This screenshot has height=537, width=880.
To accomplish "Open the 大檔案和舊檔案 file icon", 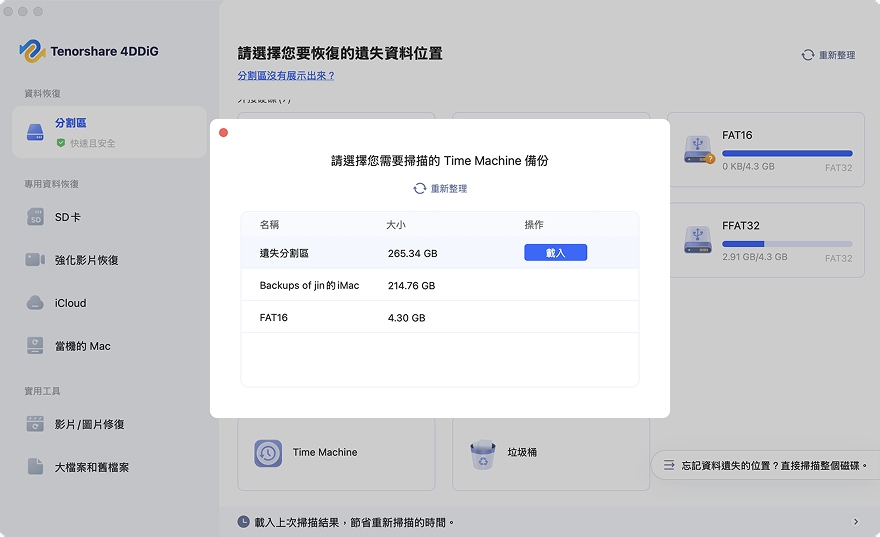I will pos(35,466).
